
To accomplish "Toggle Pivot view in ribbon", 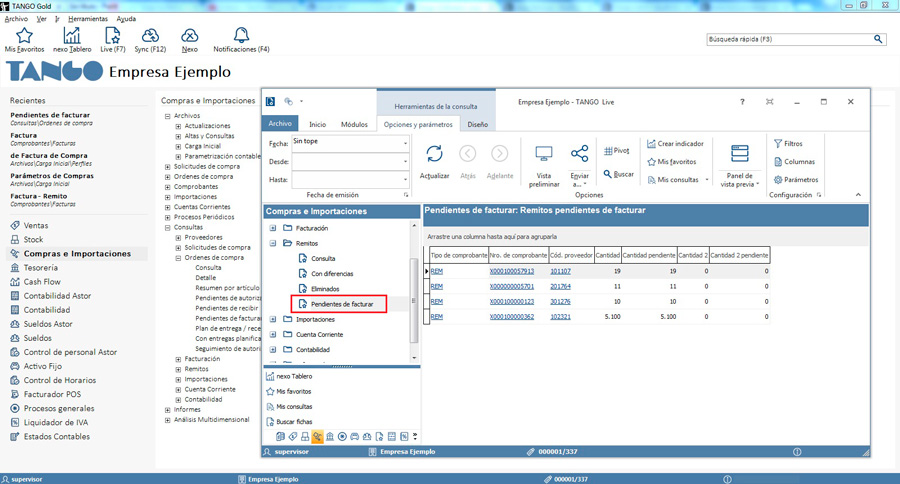I will [616, 150].
